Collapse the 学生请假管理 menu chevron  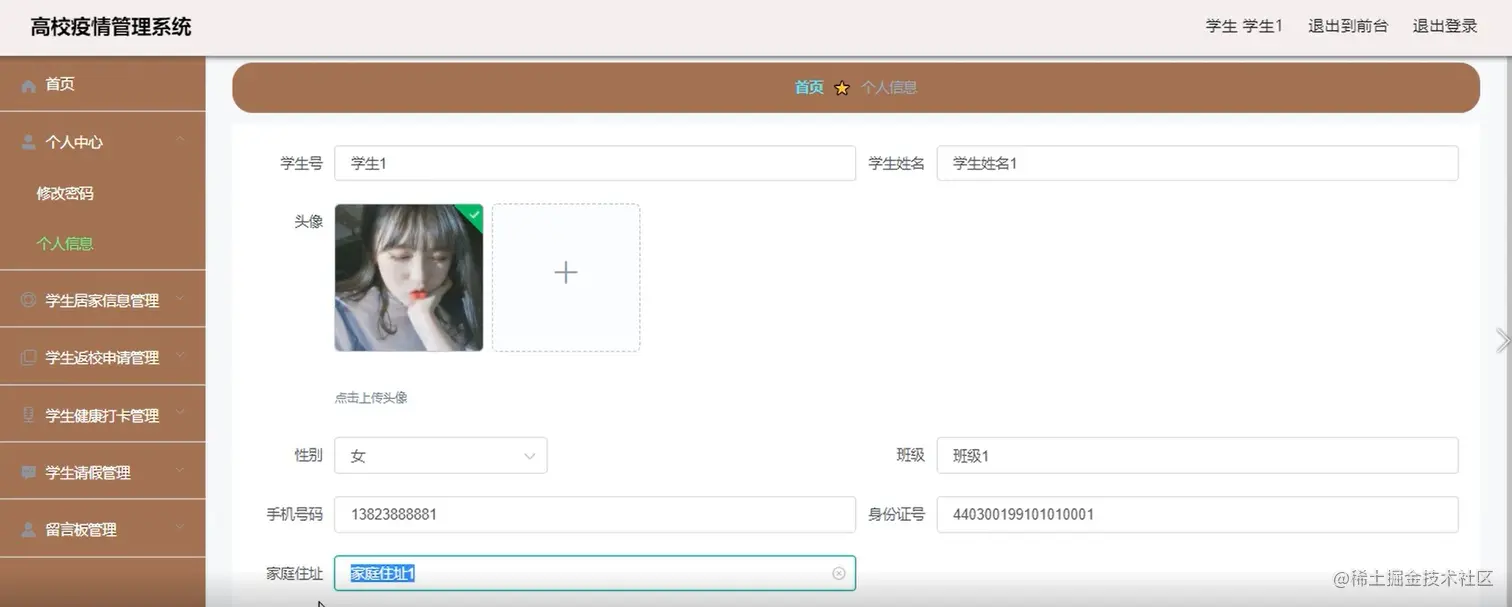(x=181, y=470)
